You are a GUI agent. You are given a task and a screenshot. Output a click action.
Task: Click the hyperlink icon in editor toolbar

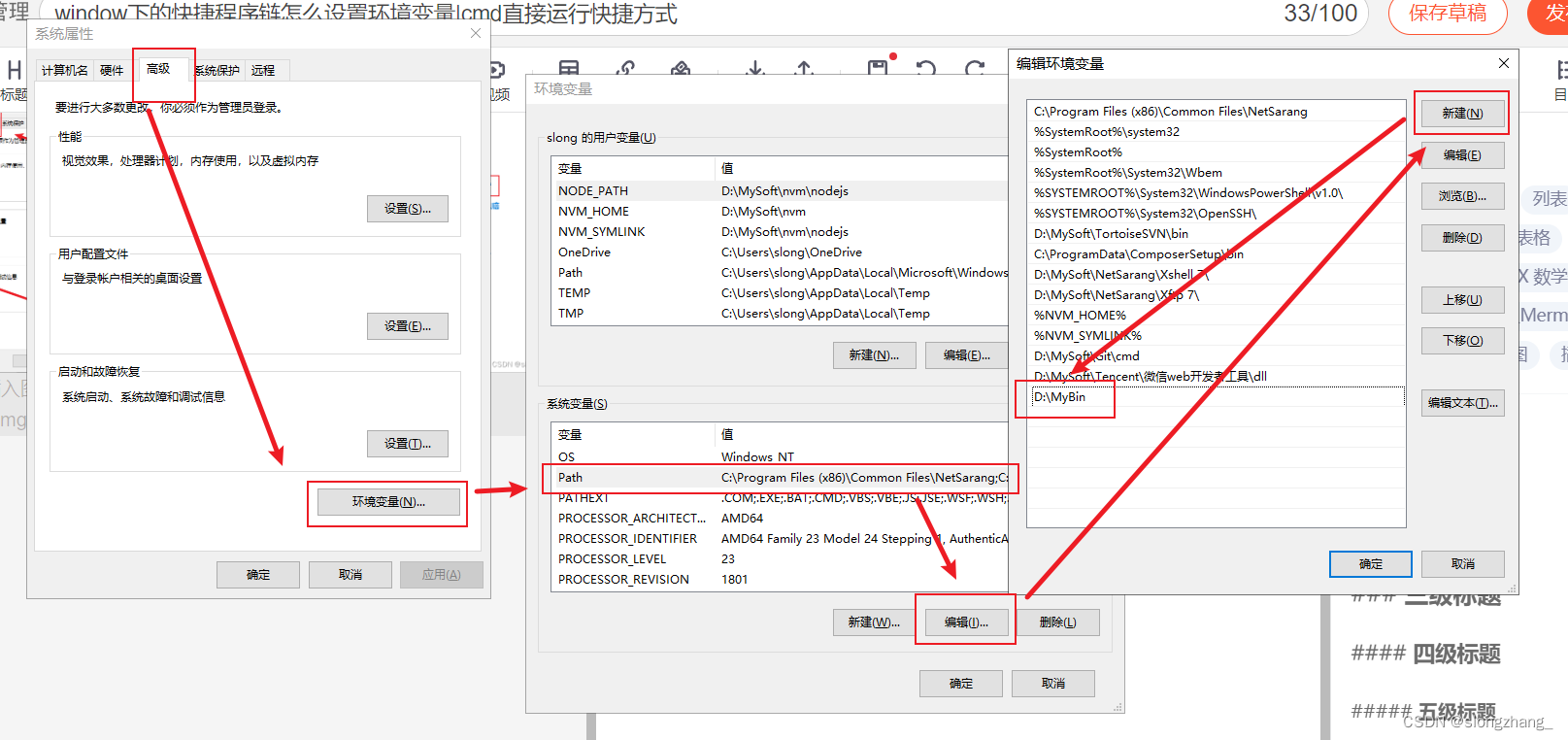(x=625, y=68)
